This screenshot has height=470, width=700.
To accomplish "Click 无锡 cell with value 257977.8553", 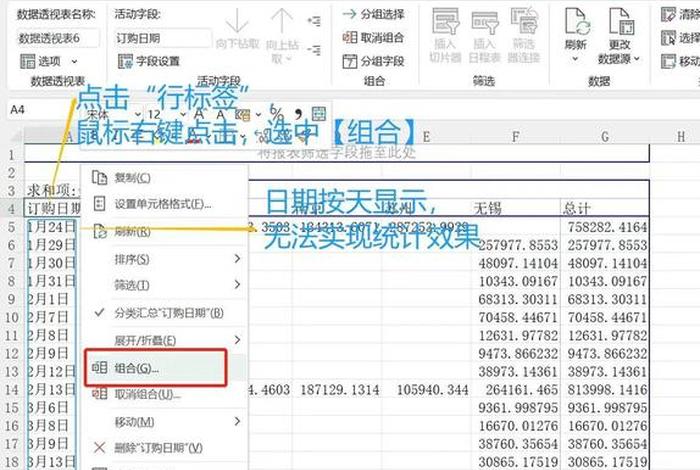I will tap(518, 245).
